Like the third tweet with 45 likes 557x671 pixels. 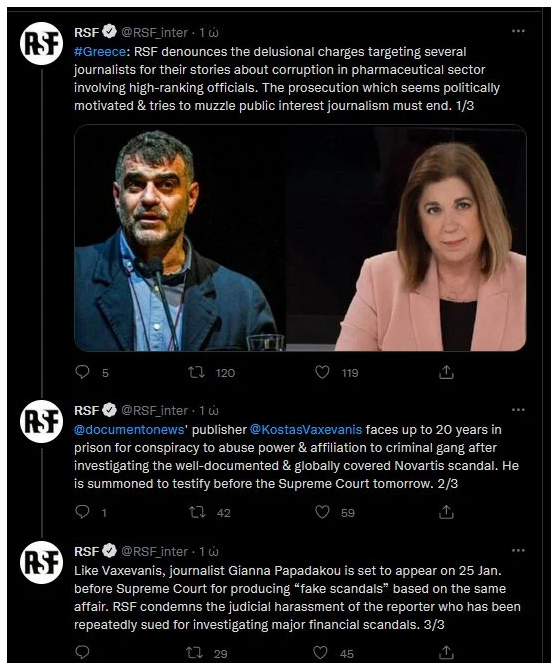(320, 653)
